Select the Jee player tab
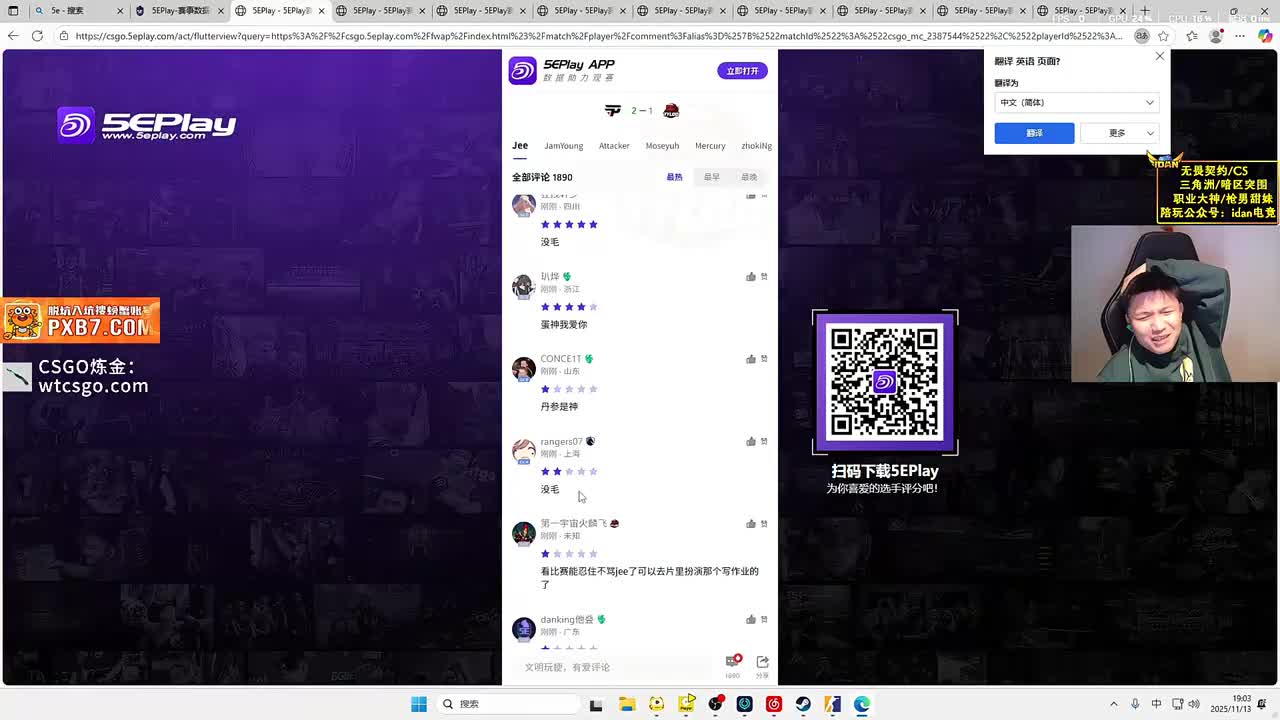The image size is (1280, 720). click(x=520, y=146)
